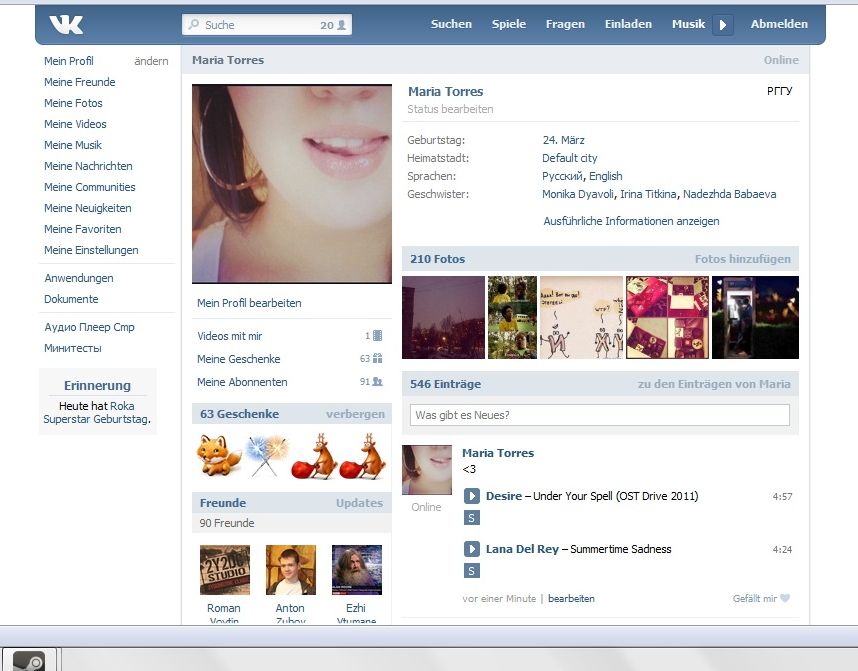Open Suchen in top navigation
The image size is (858, 671).
pyautogui.click(x=451, y=24)
